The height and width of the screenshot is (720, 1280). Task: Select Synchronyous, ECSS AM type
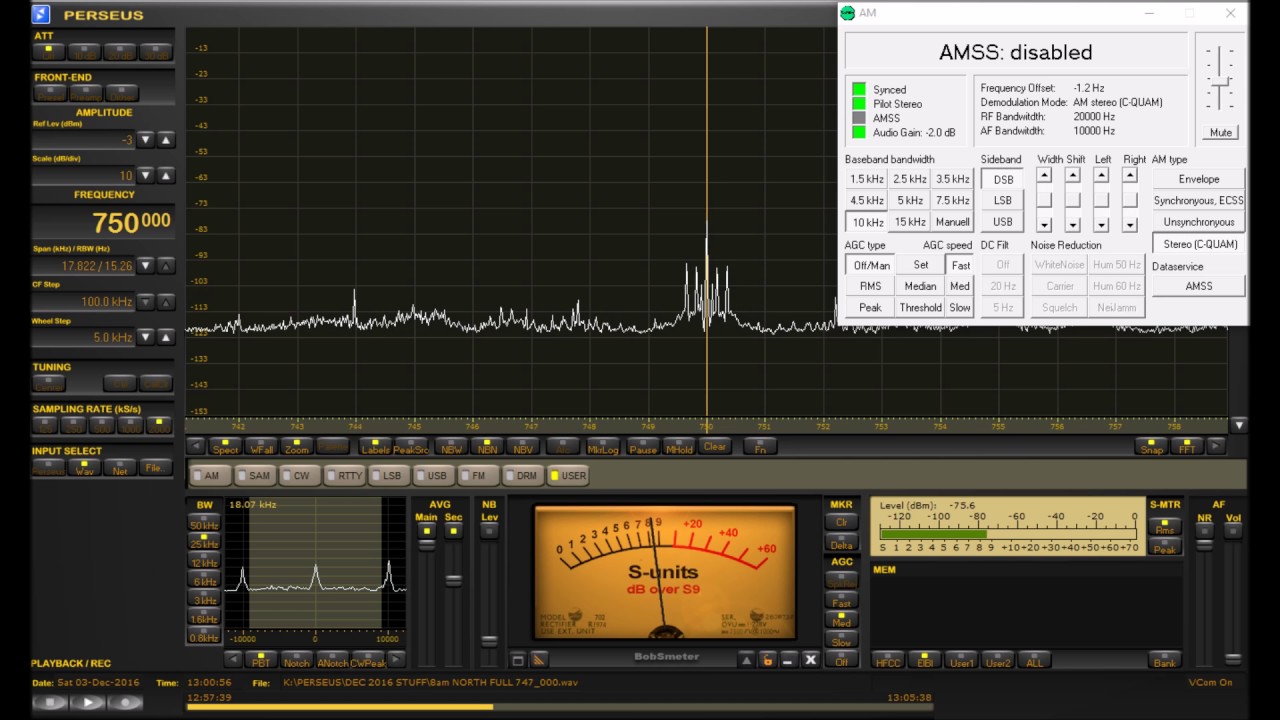pyautogui.click(x=1199, y=201)
